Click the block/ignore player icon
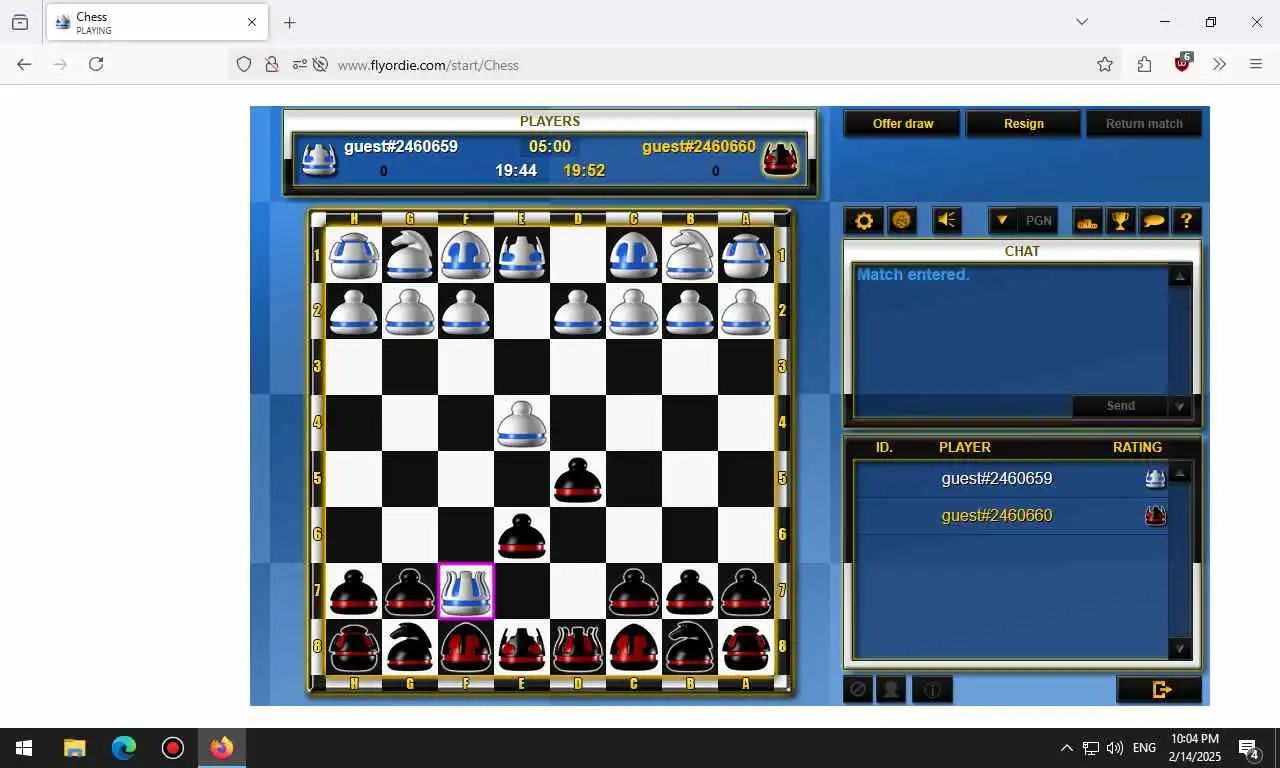This screenshot has width=1280, height=768. pyautogui.click(x=857, y=689)
